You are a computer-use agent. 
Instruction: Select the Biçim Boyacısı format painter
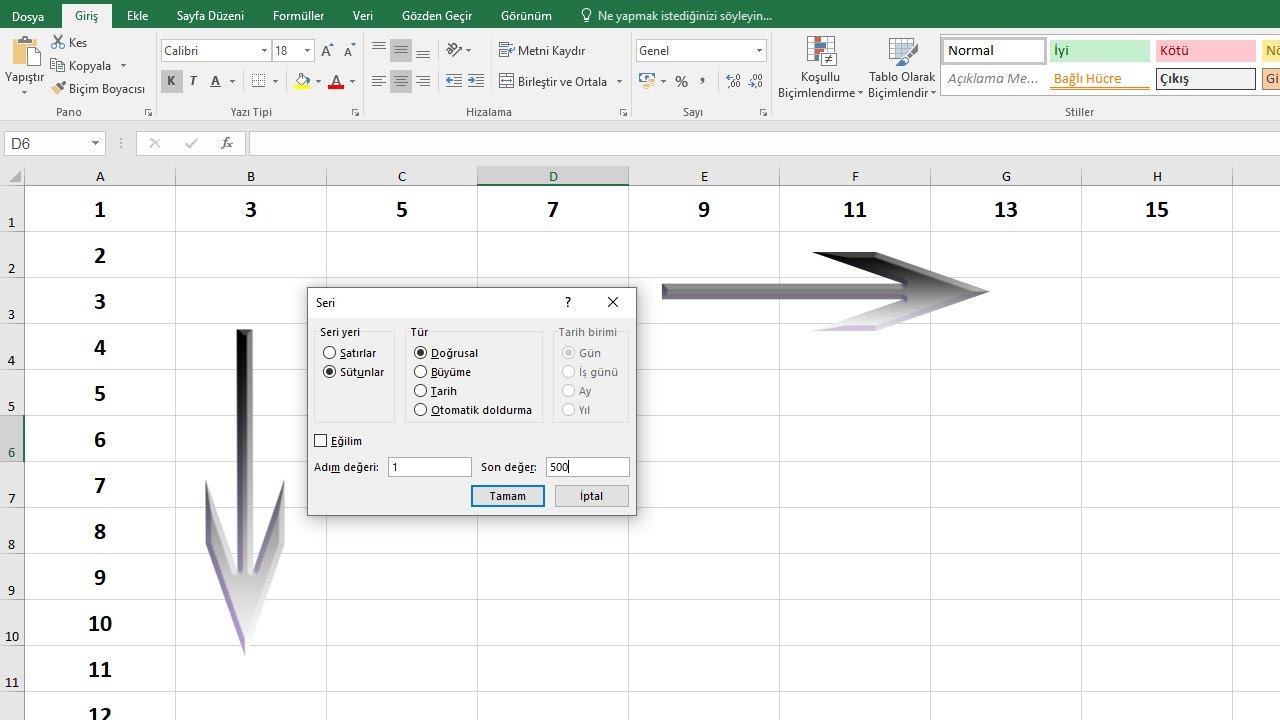[98, 89]
